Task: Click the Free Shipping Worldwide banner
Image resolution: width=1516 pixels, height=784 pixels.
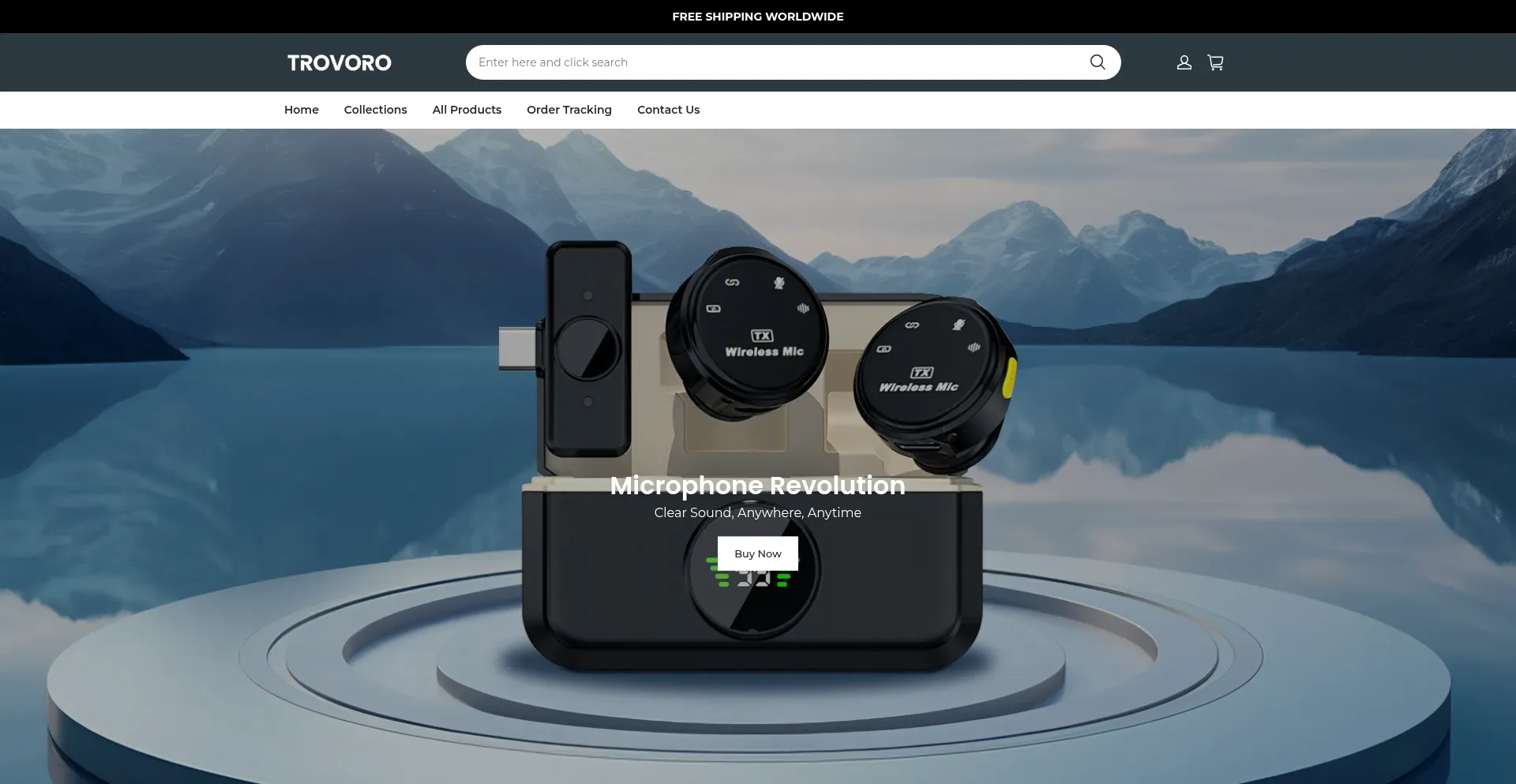Action: 757,17
